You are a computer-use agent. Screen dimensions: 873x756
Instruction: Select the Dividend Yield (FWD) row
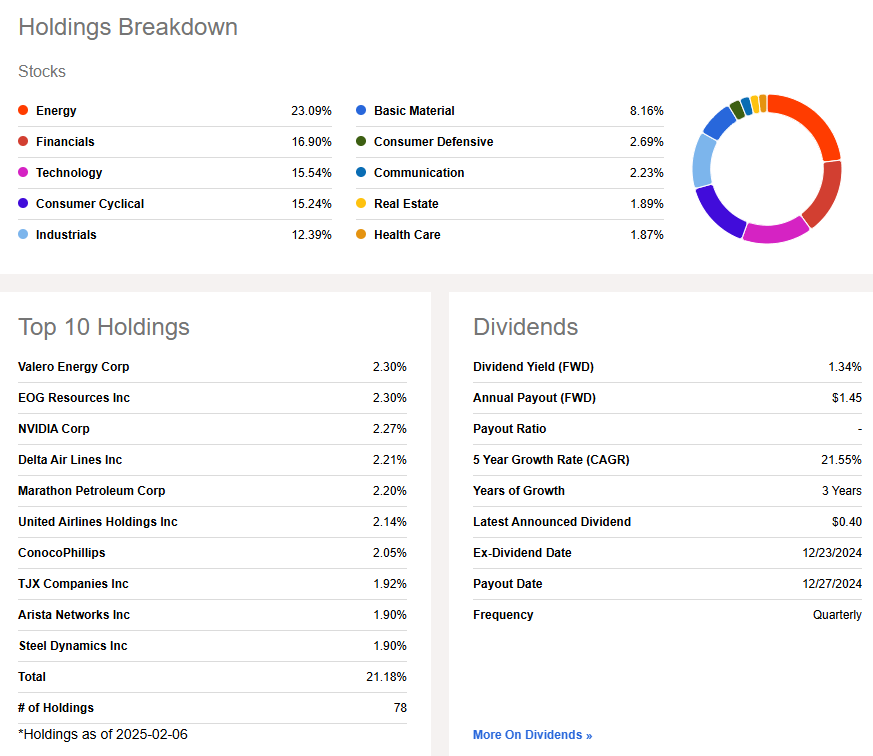[533, 367]
